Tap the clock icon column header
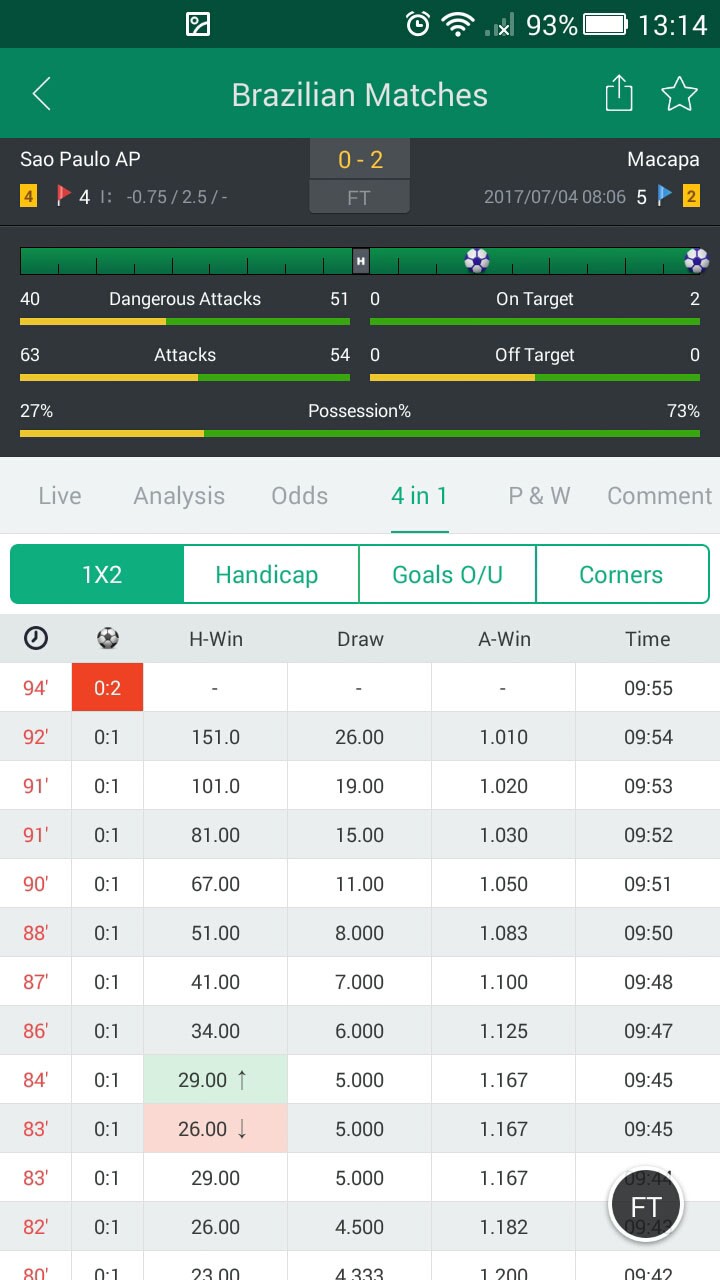Viewport: 720px width, 1280px height. coord(36,638)
